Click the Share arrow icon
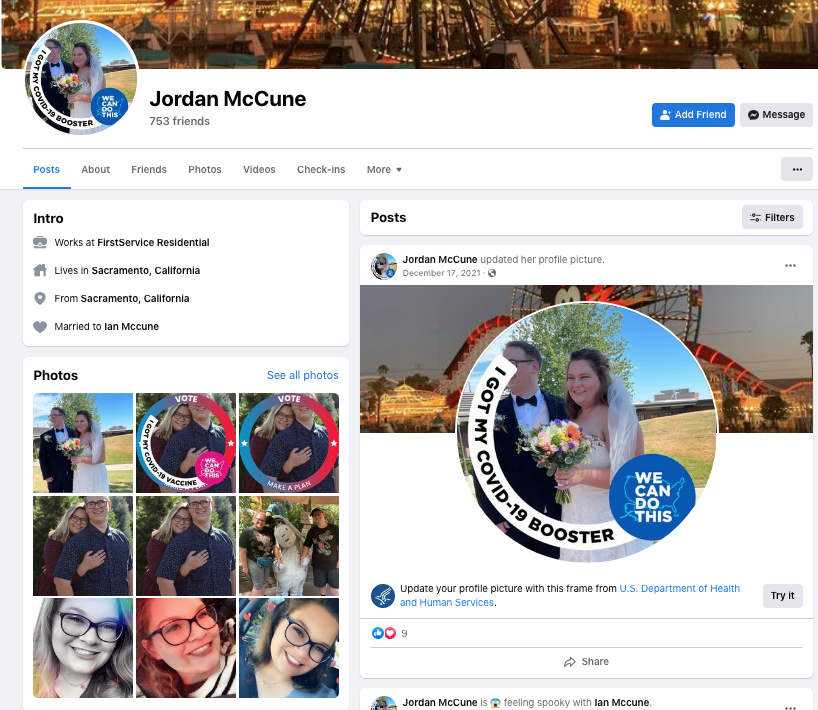The image size is (818, 710). (x=570, y=662)
